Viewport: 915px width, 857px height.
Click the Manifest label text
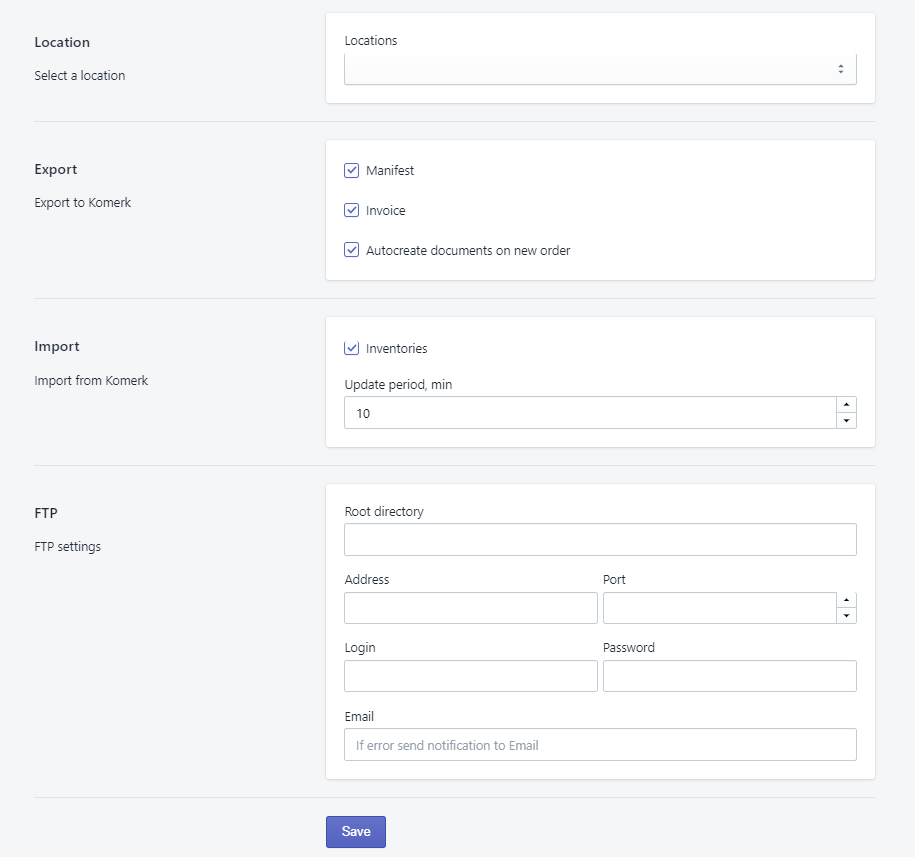[x=390, y=171]
